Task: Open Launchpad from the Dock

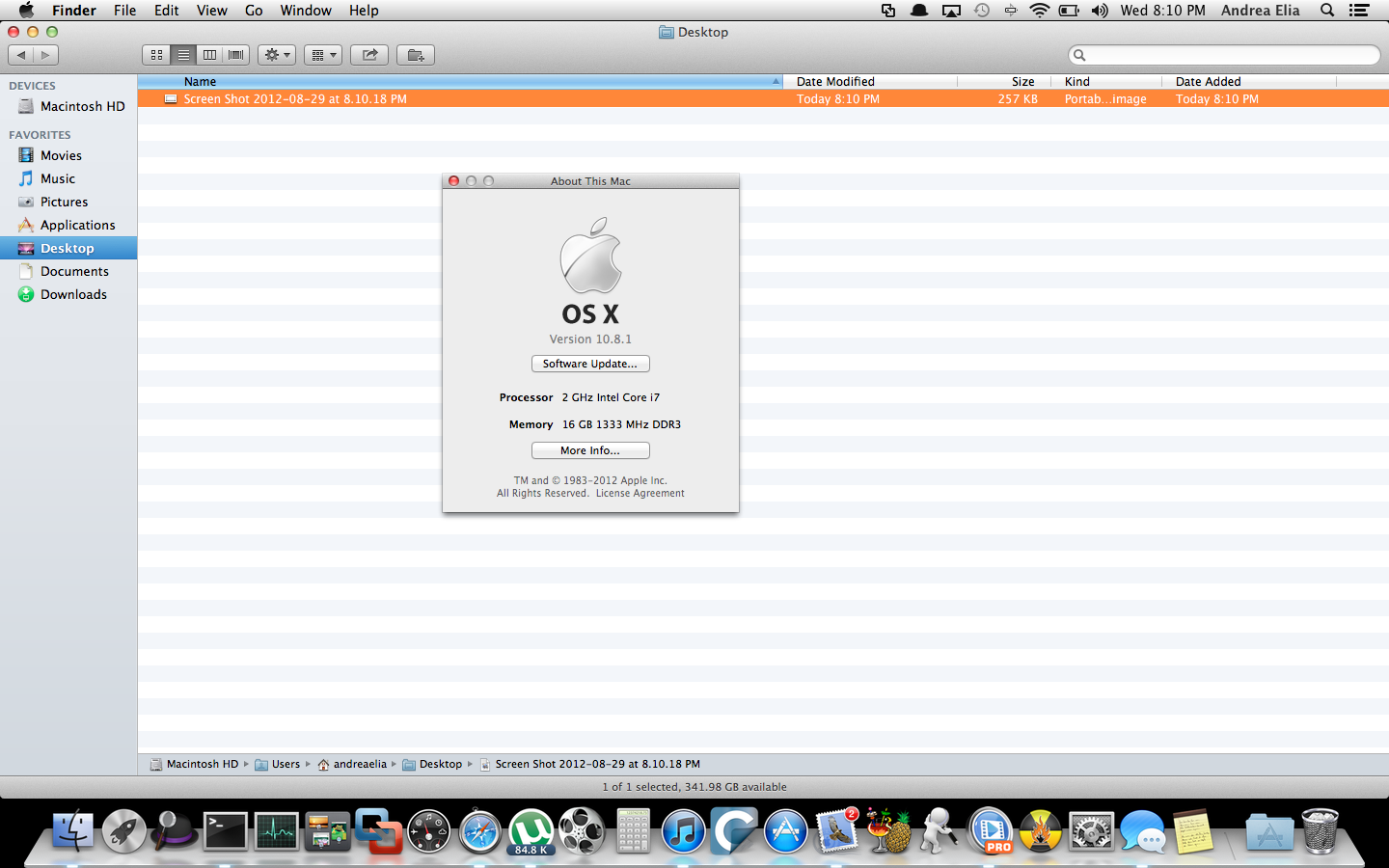Action: [x=124, y=830]
